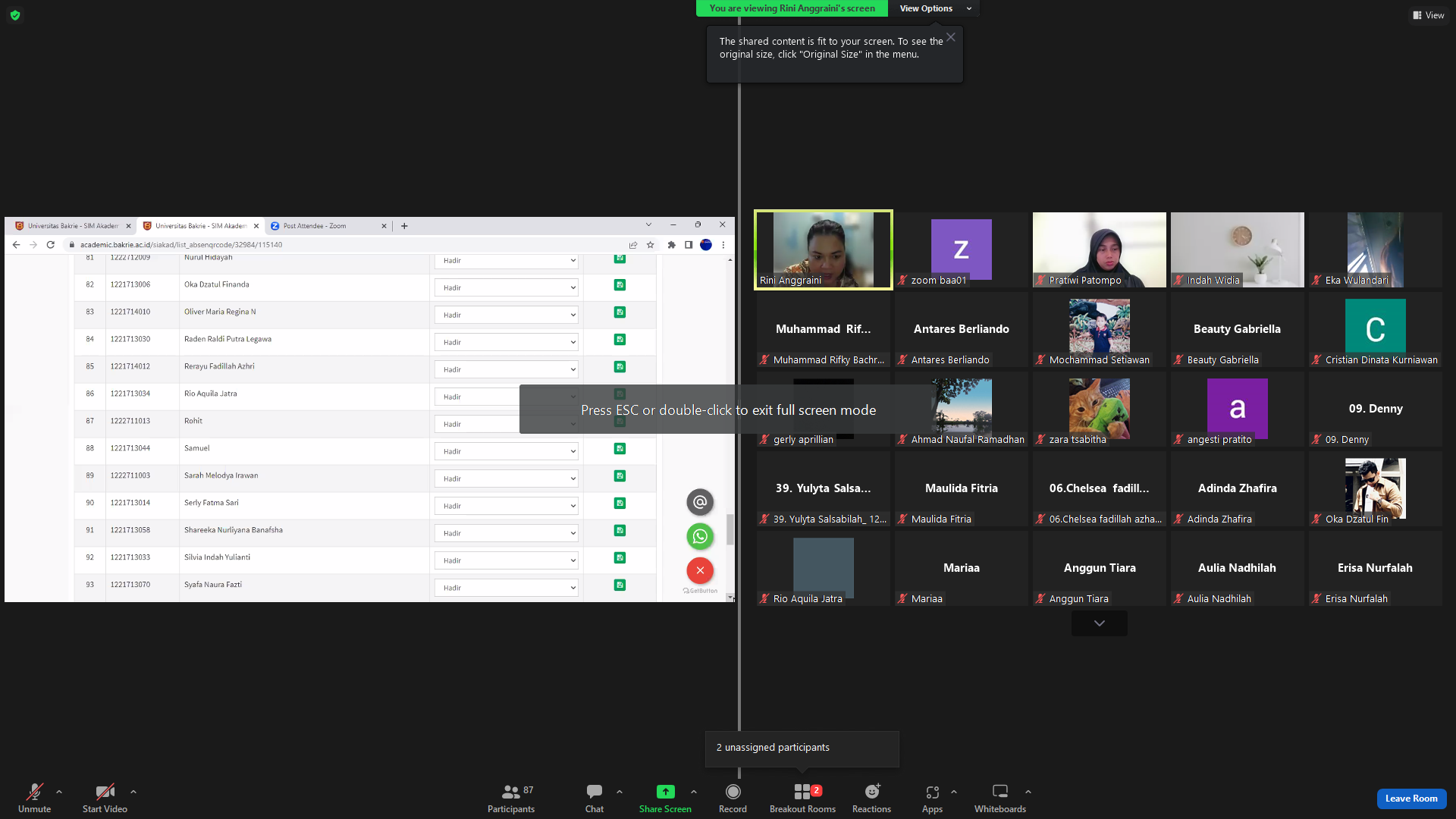Expand audio options arrow next to Unmute
Screen dimensions: 1456x819
pos(59,792)
